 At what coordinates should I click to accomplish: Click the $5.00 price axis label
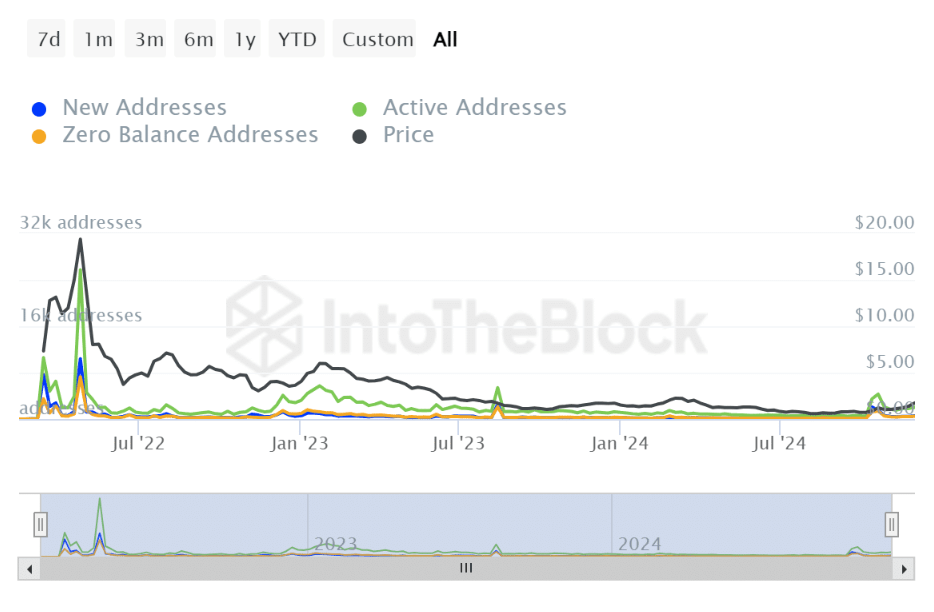890,361
